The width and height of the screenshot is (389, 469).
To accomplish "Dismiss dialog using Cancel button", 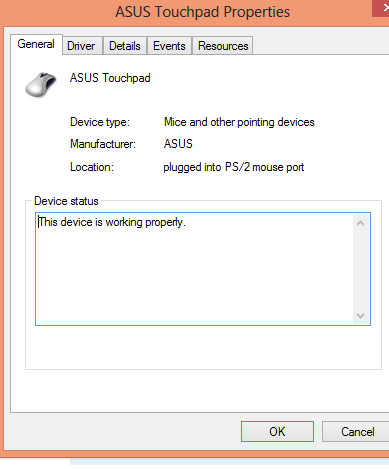I will tap(356, 431).
